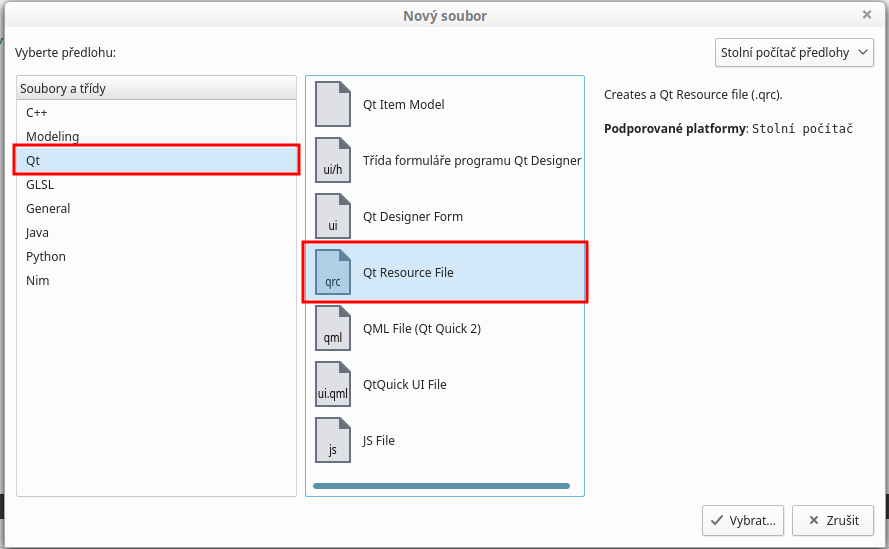Open the Stolní počítač předlohy dropdown
889x549 pixels.
click(x=794, y=53)
